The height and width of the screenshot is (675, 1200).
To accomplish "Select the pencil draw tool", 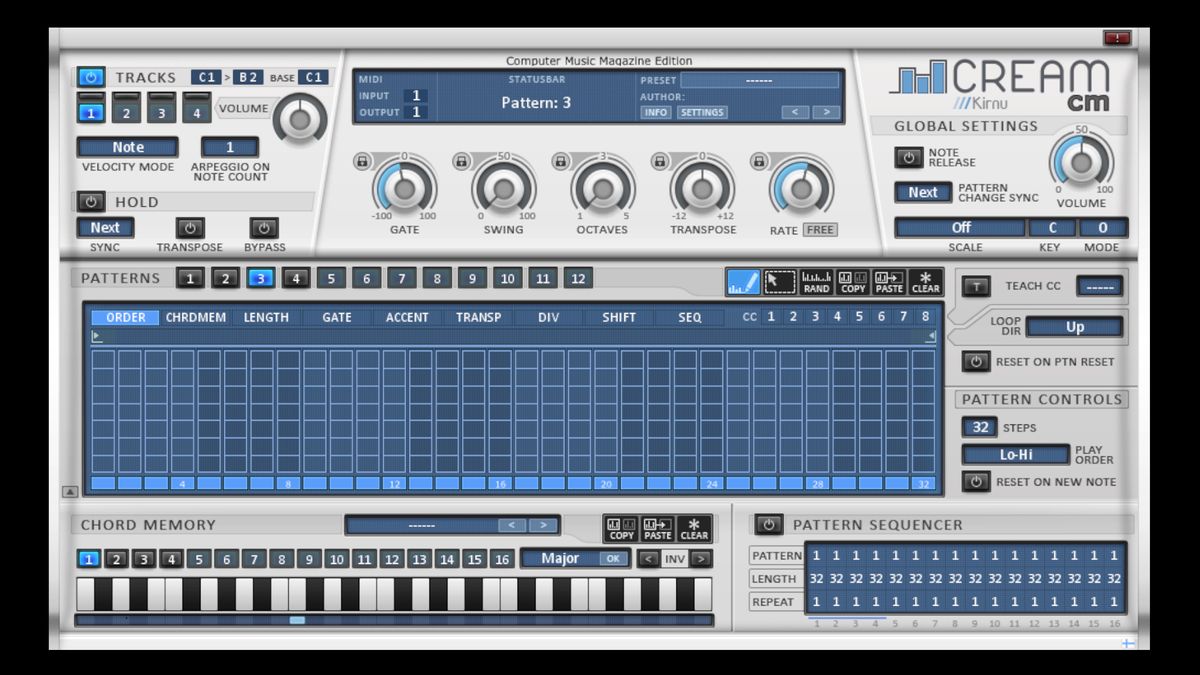I will [x=743, y=281].
